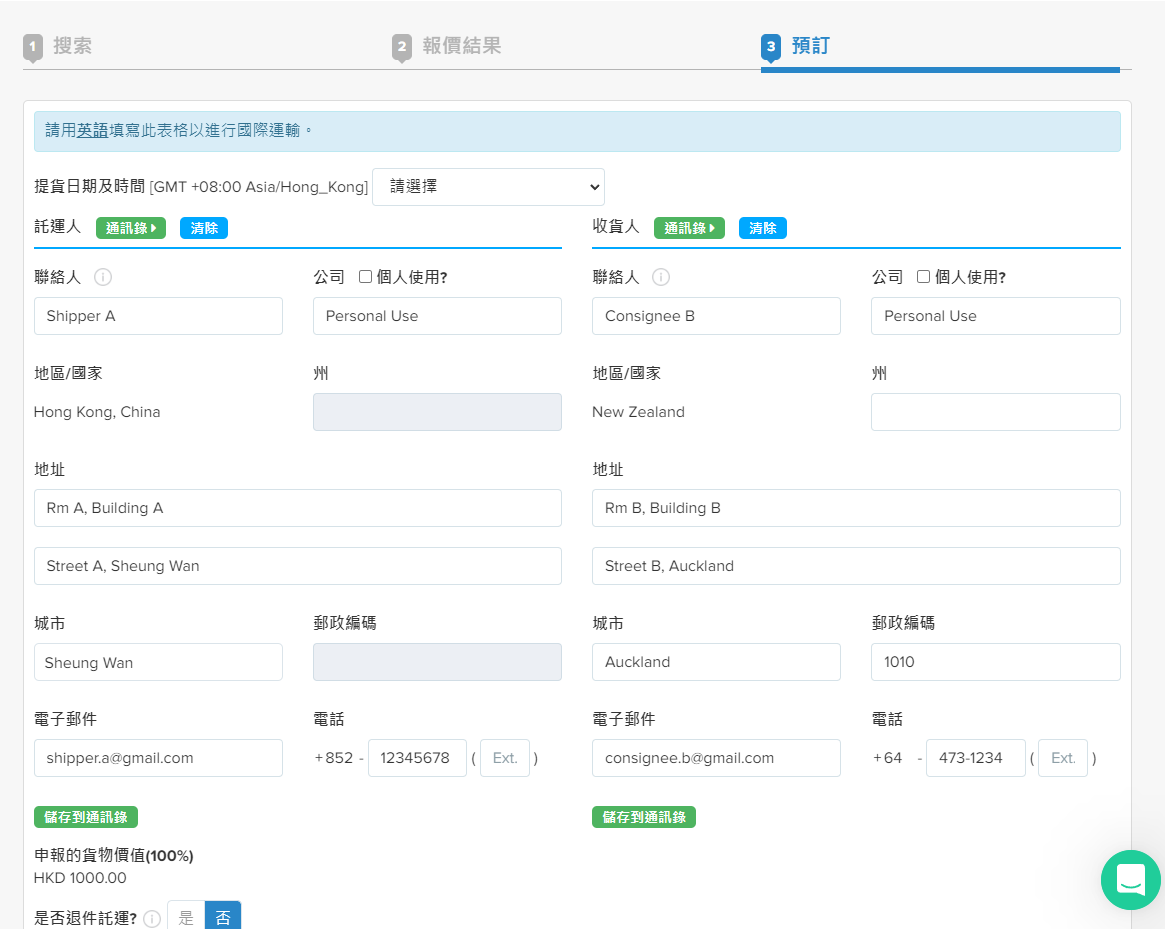Edit shipper phone 12345678 field
1165x929 pixels.
418,758
